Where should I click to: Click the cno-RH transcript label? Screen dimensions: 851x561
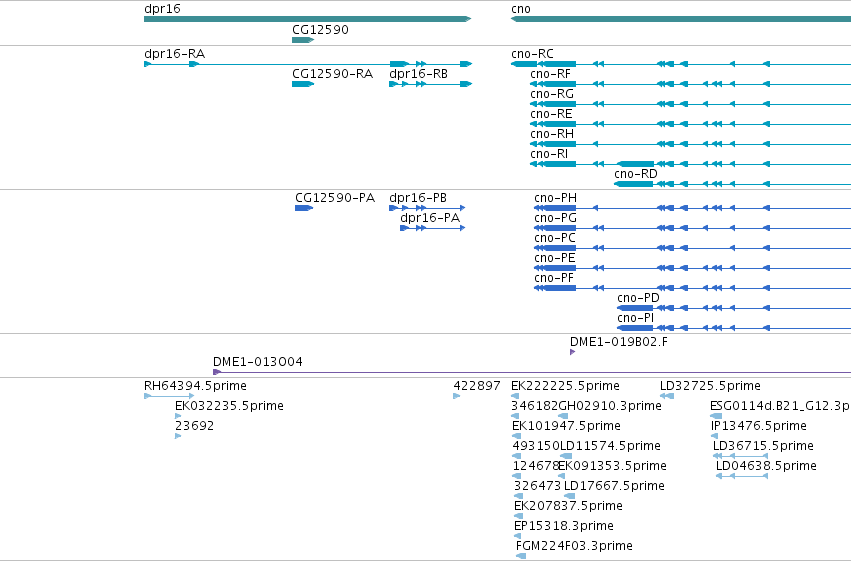551,134
